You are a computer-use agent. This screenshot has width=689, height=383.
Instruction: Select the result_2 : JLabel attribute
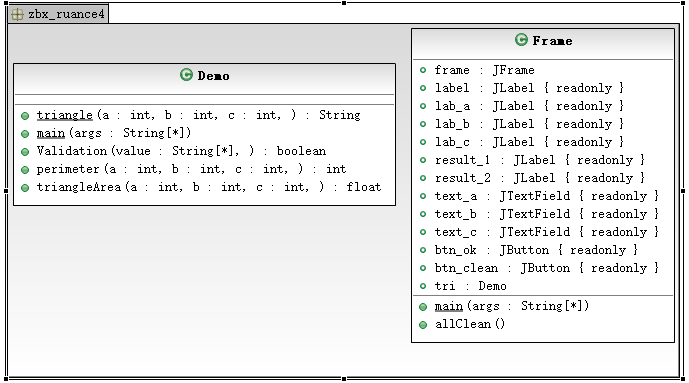pos(540,178)
